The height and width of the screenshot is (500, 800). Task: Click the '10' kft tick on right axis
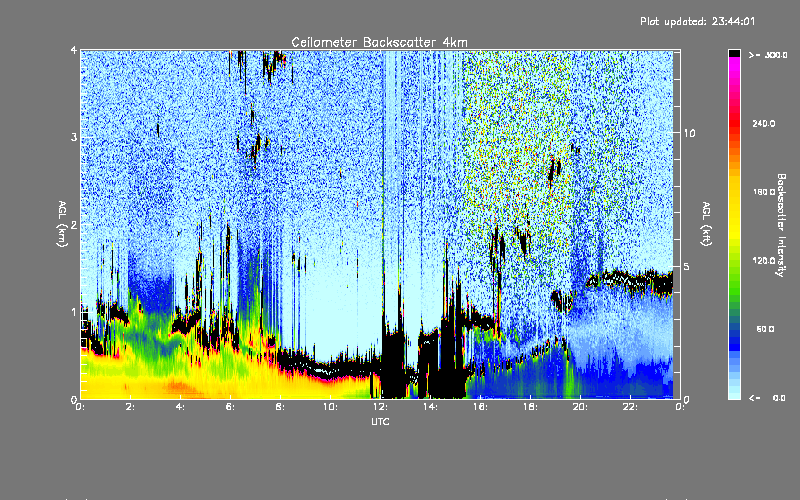point(689,133)
